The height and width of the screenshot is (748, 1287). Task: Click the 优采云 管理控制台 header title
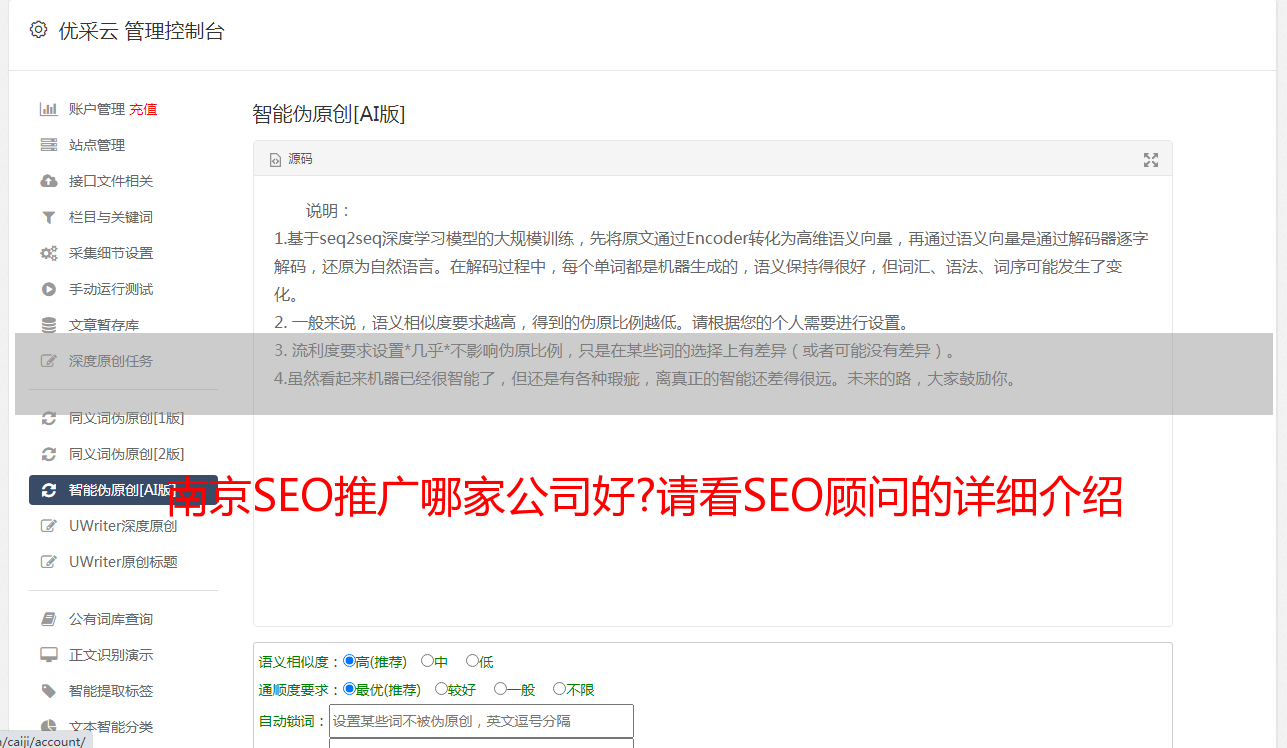141,31
